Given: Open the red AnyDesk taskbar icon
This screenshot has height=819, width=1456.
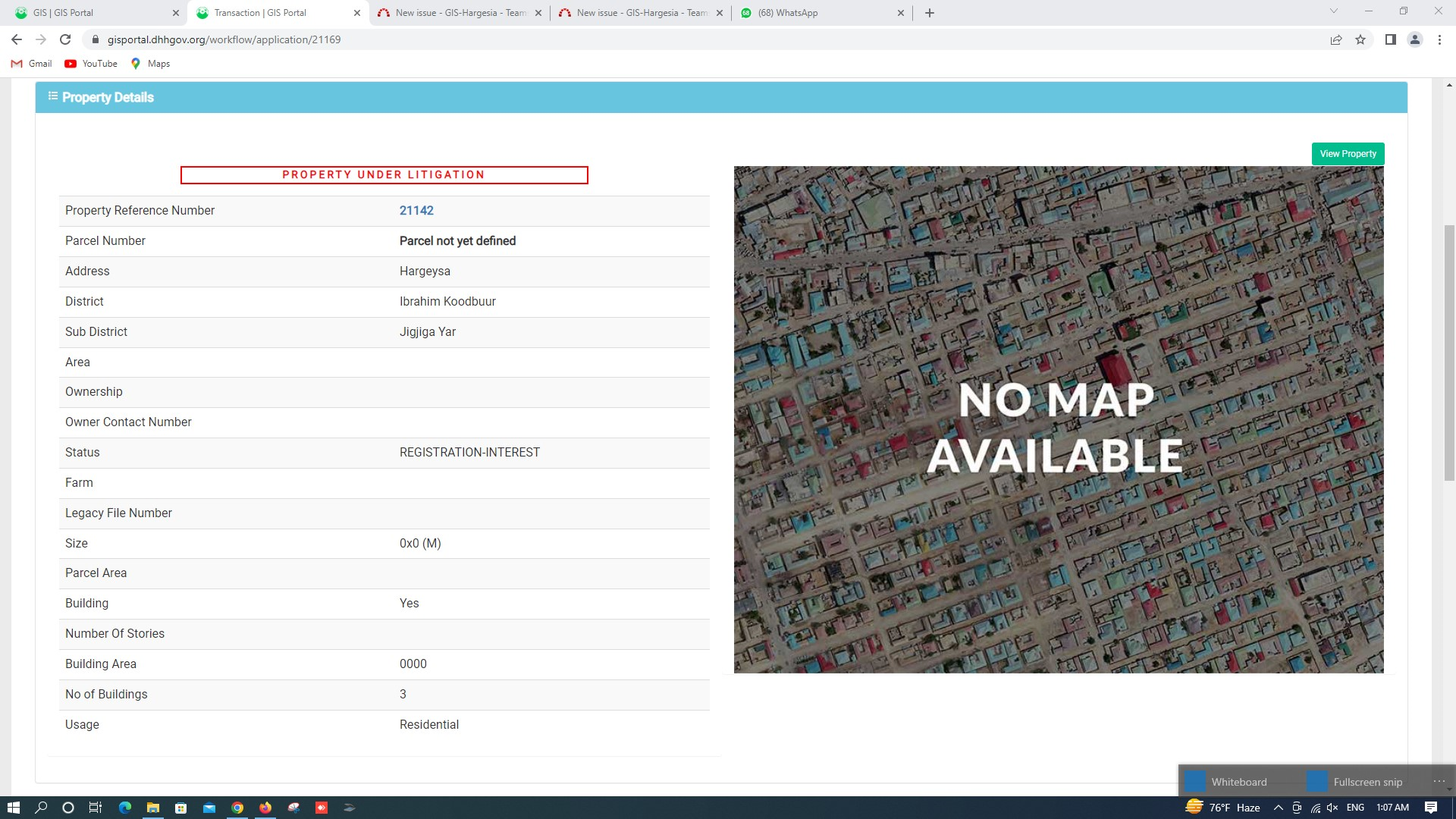Looking at the screenshot, I should click(322, 808).
